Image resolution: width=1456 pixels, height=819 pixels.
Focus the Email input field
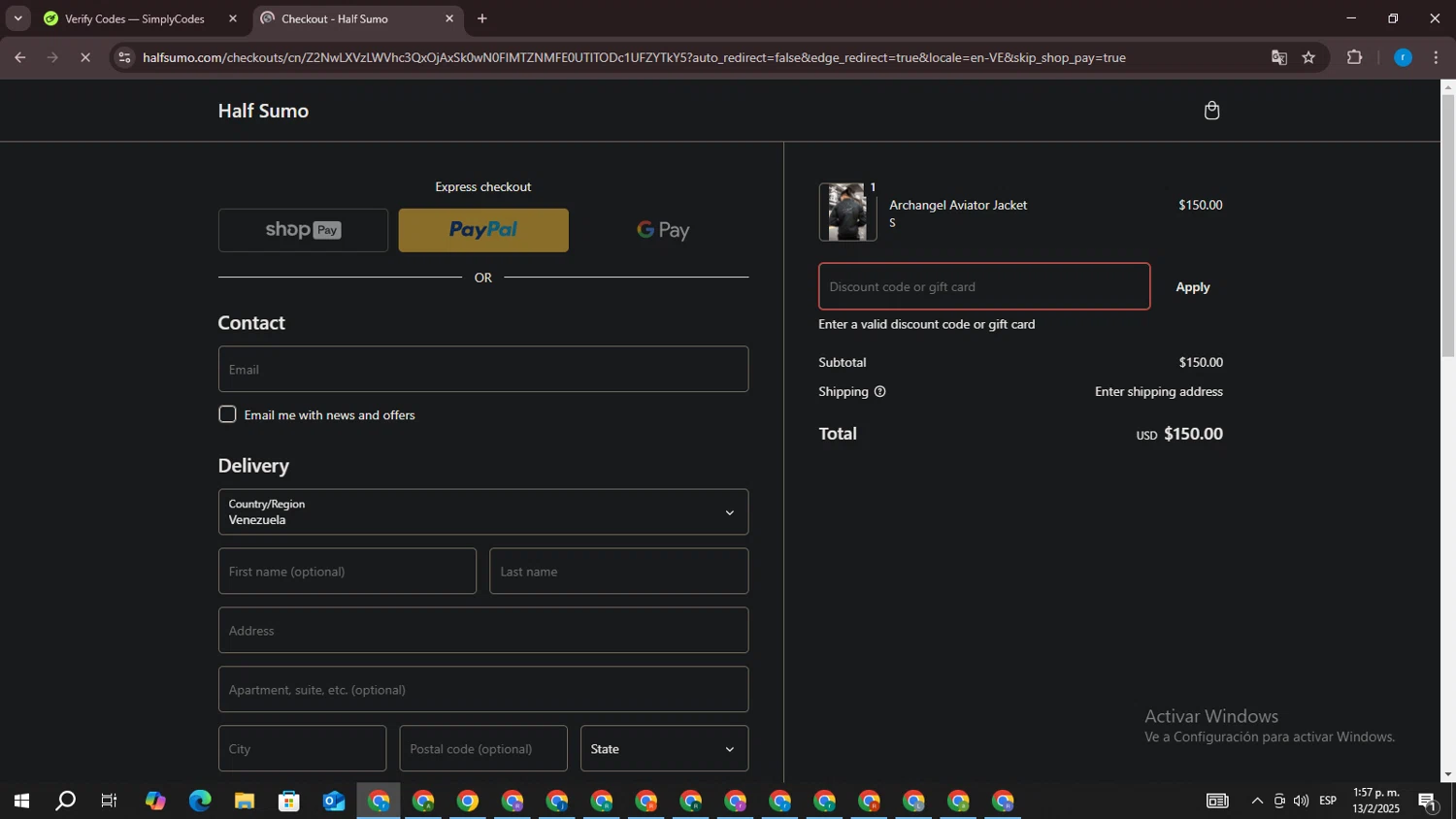tap(483, 369)
